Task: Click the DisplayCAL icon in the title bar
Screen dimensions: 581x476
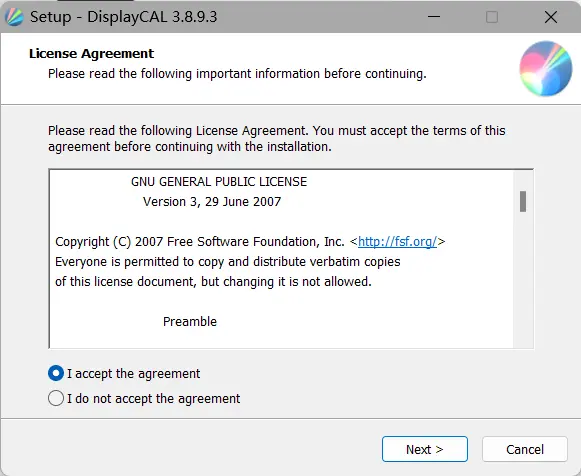Action: pos(14,17)
